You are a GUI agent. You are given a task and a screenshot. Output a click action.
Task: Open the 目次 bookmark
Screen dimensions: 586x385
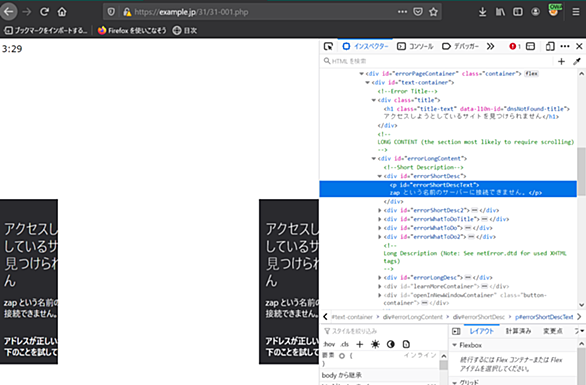[185, 31]
